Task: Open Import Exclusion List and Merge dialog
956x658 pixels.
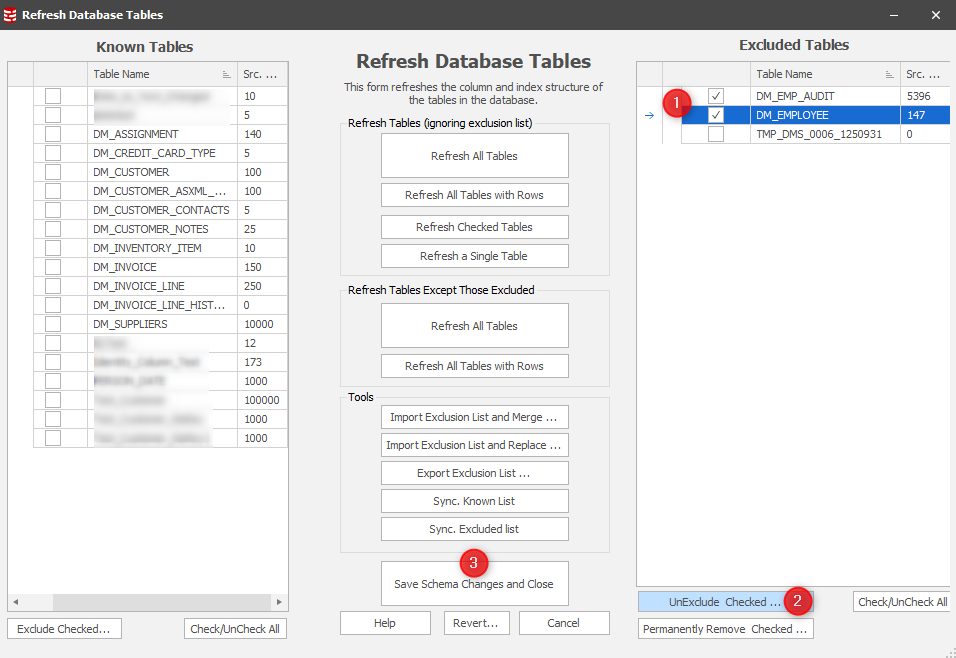Action: pyautogui.click(x=474, y=417)
